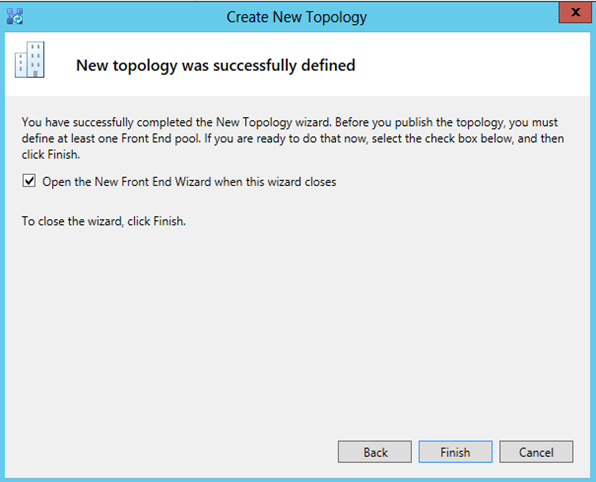Click the bottom blue window border
The image size is (596, 482).
(x=298, y=480)
